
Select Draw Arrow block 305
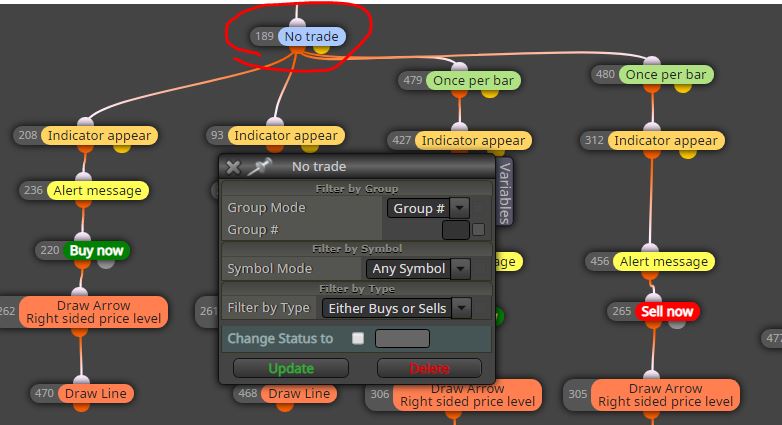pos(665,395)
